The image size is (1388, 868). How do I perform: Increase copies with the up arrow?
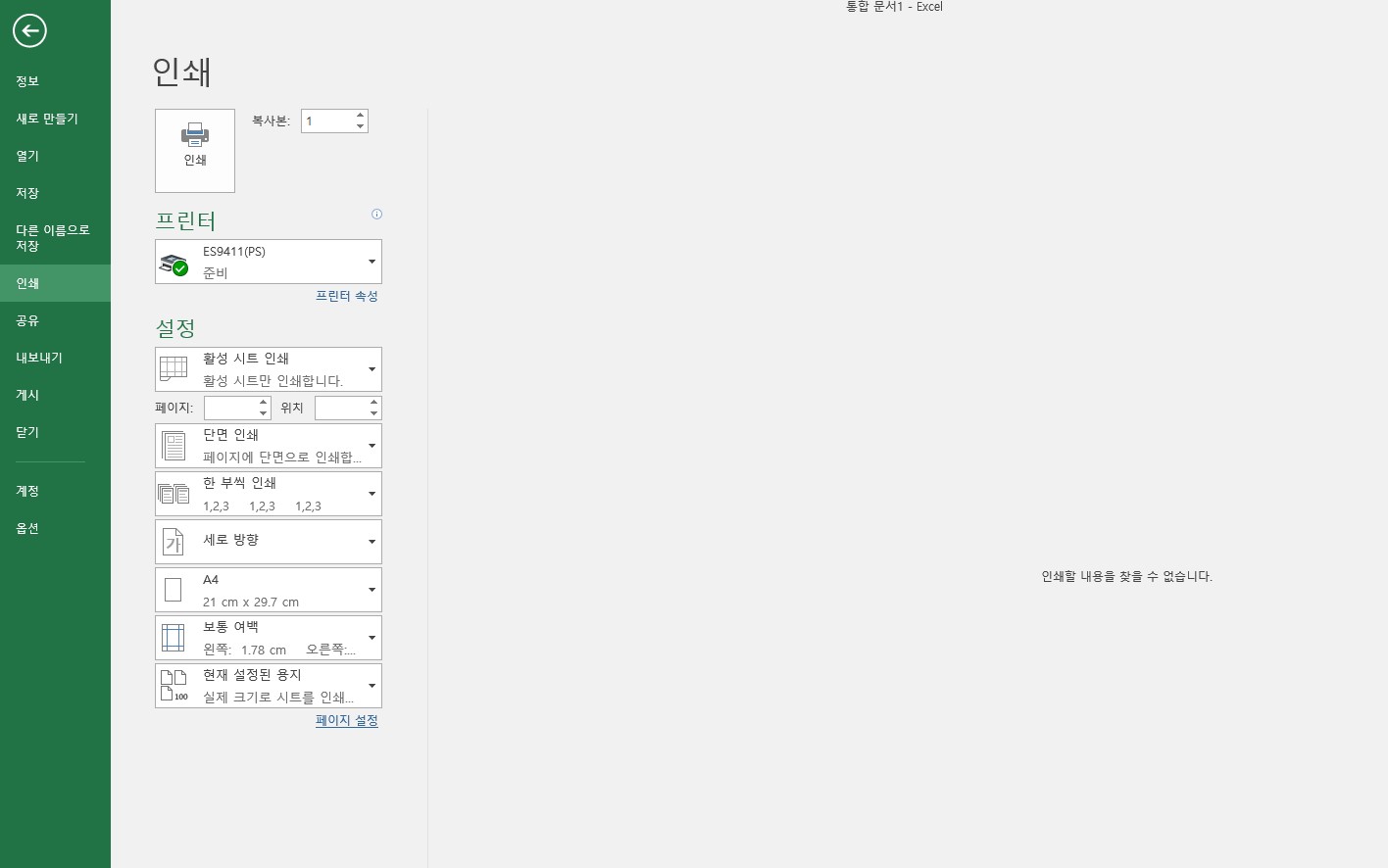point(361,116)
